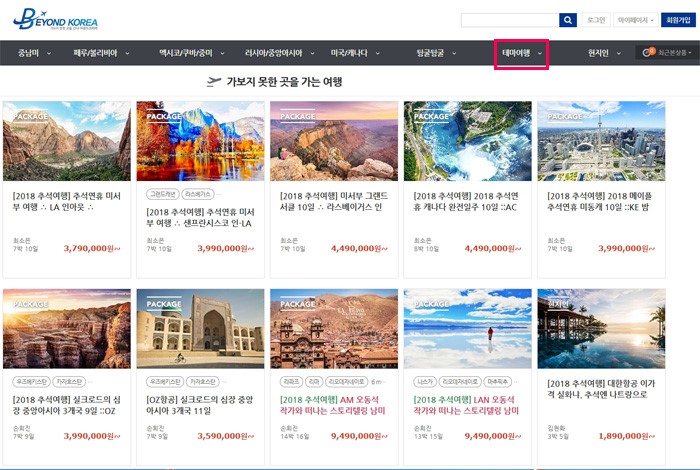This screenshot has height=470, width=700.
Task: Open the LA 인아웃 canyon valley photo
Action: pyautogui.click(x=67, y=141)
